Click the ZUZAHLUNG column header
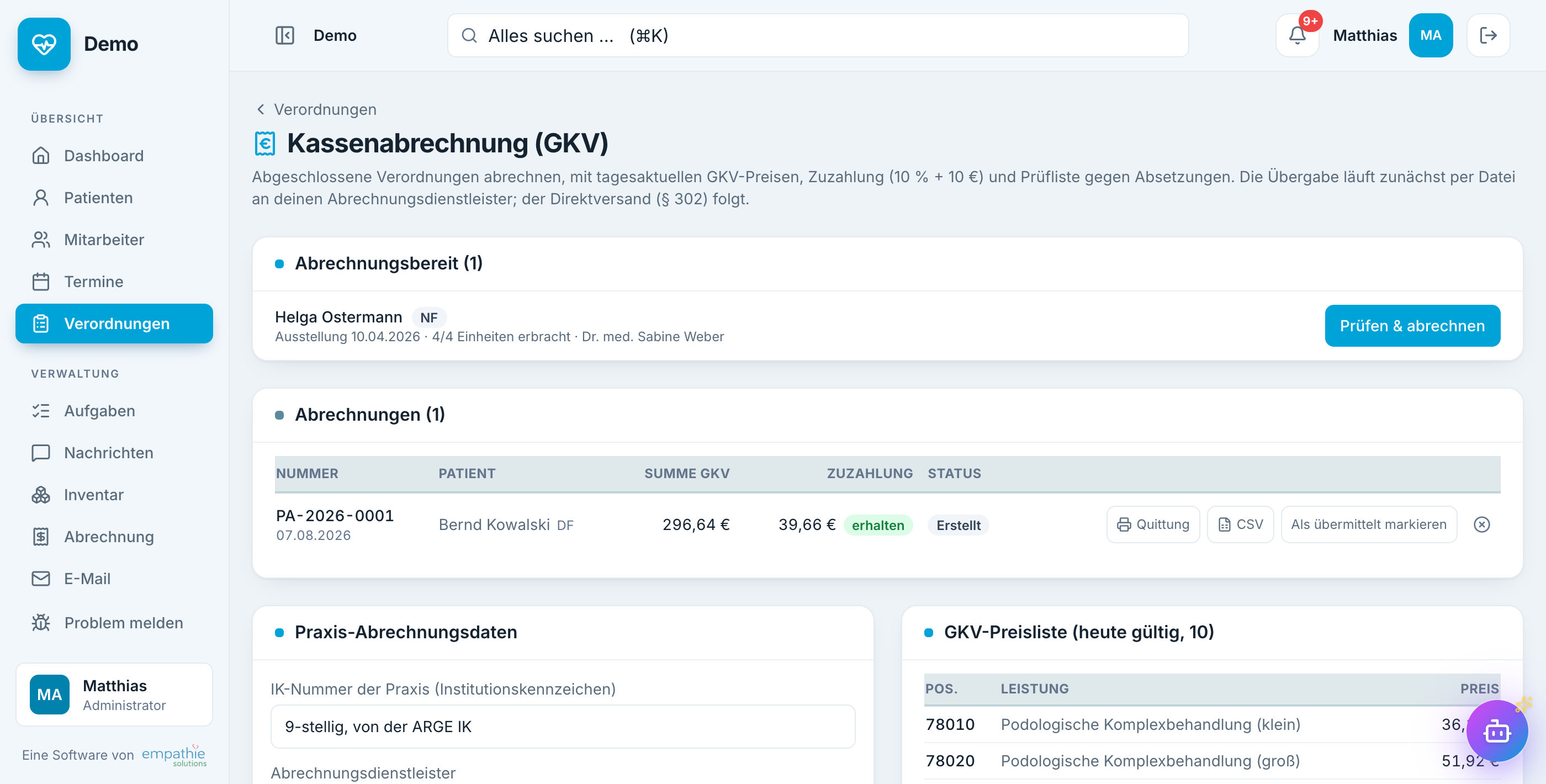This screenshot has height=784, width=1546. point(869,474)
